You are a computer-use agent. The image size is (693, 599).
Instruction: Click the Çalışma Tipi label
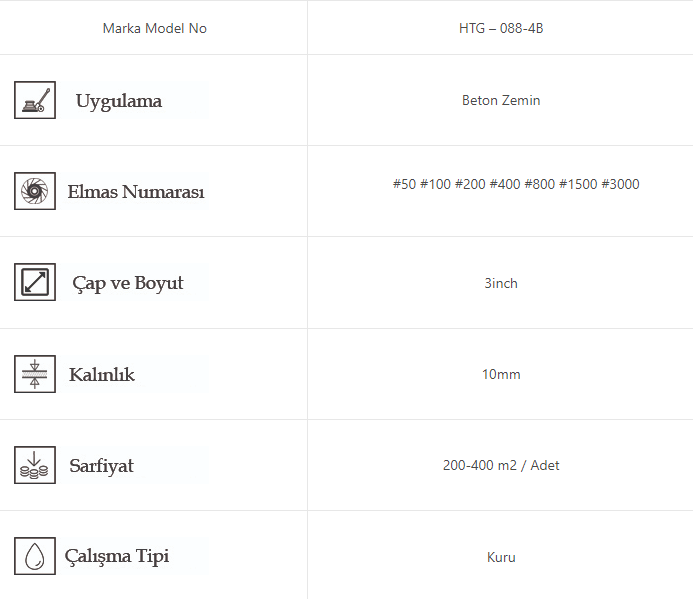116,557
